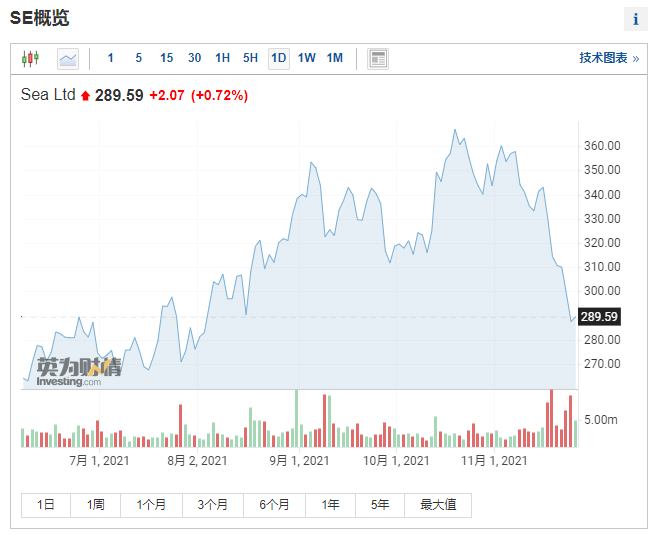Click the 9月 1, 2021 date label

click(299, 461)
